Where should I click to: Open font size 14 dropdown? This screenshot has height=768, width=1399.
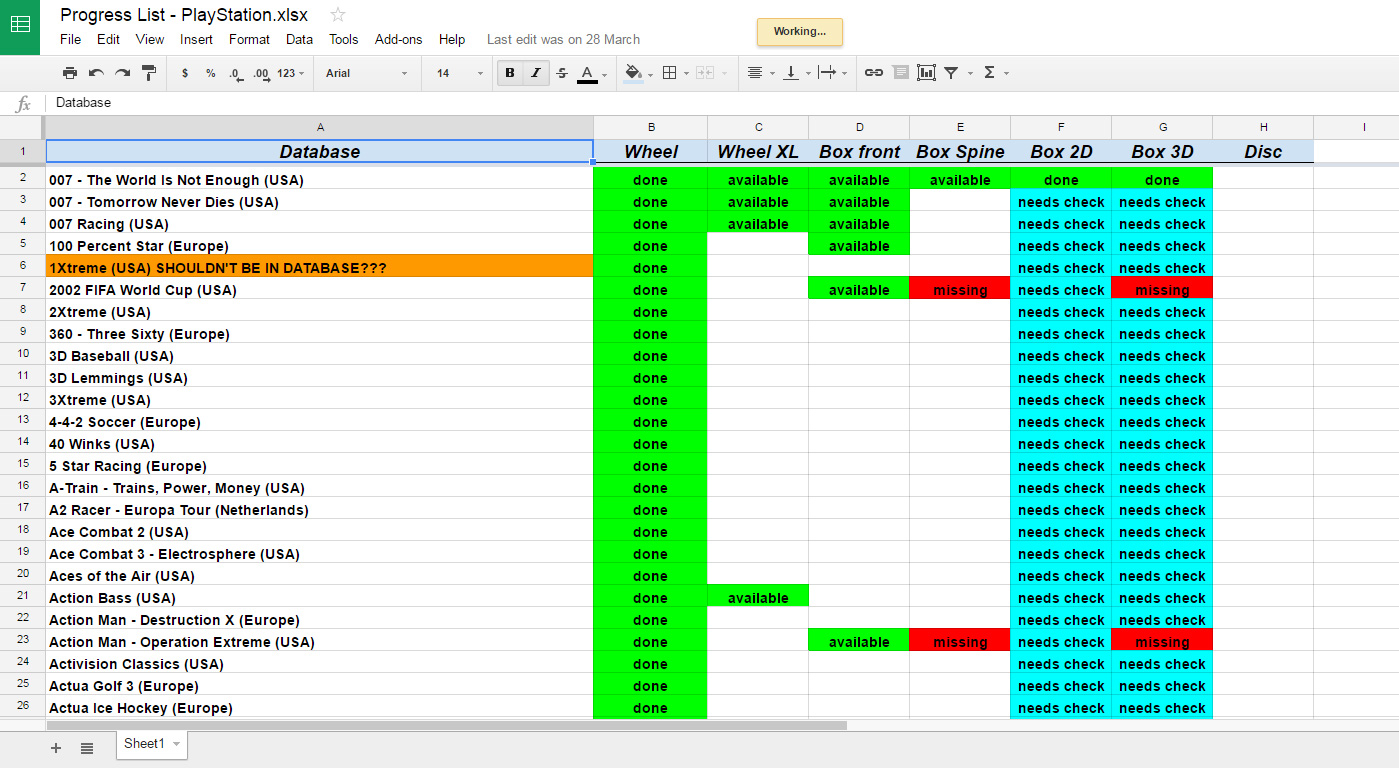point(460,73)
